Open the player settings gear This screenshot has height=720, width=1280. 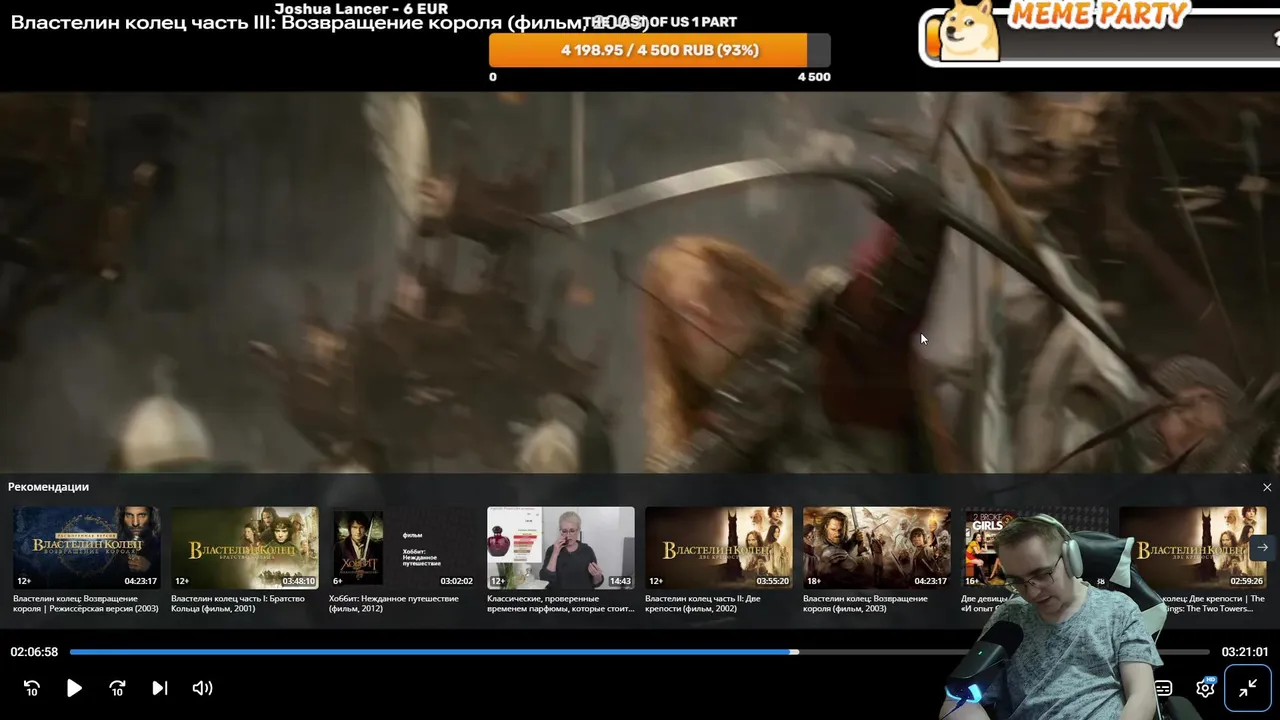[1205, 688]
